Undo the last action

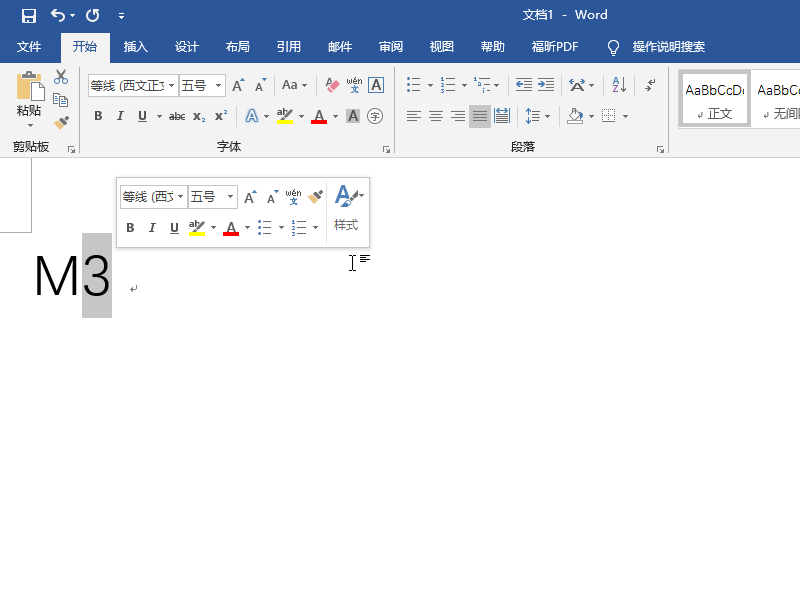click(58, 16)
